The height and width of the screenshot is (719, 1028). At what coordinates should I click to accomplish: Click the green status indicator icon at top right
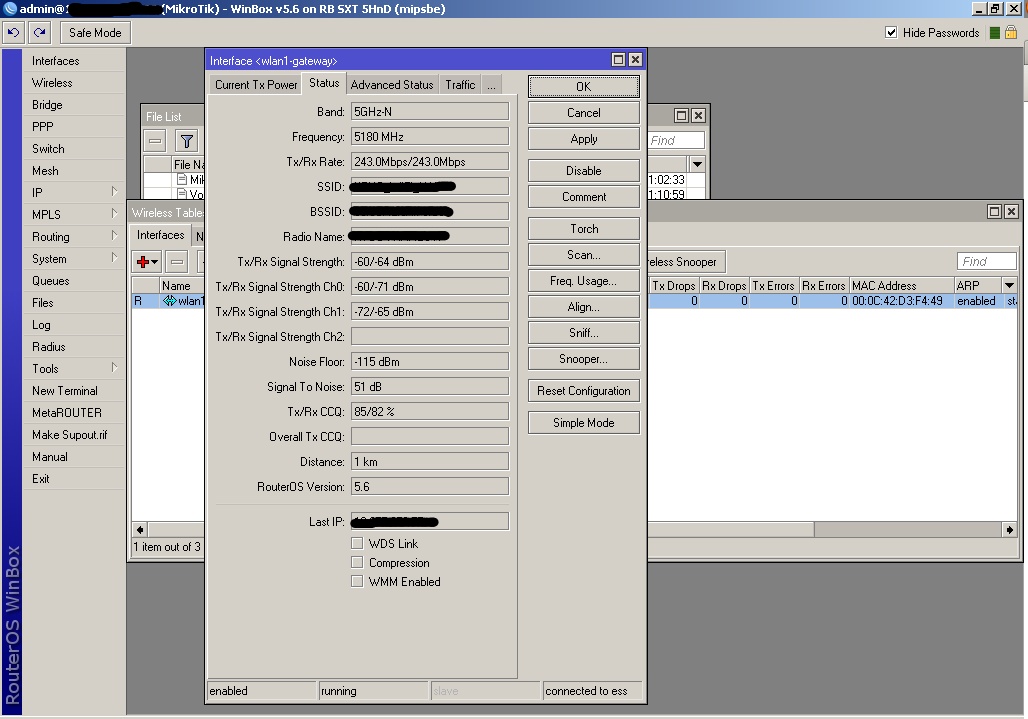[x=995, y=33]
